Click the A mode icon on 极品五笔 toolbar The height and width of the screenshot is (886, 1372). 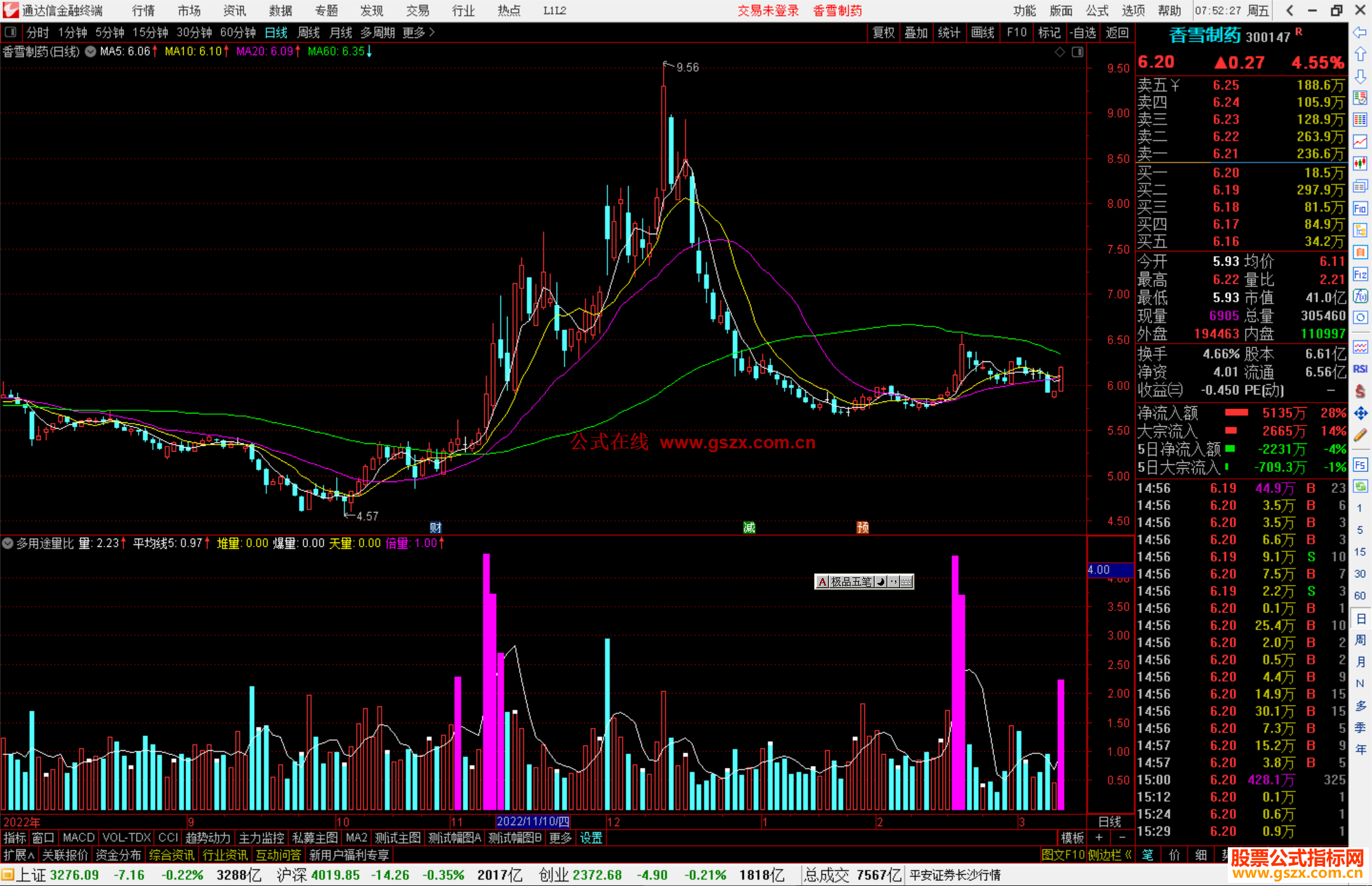(823, 582)
